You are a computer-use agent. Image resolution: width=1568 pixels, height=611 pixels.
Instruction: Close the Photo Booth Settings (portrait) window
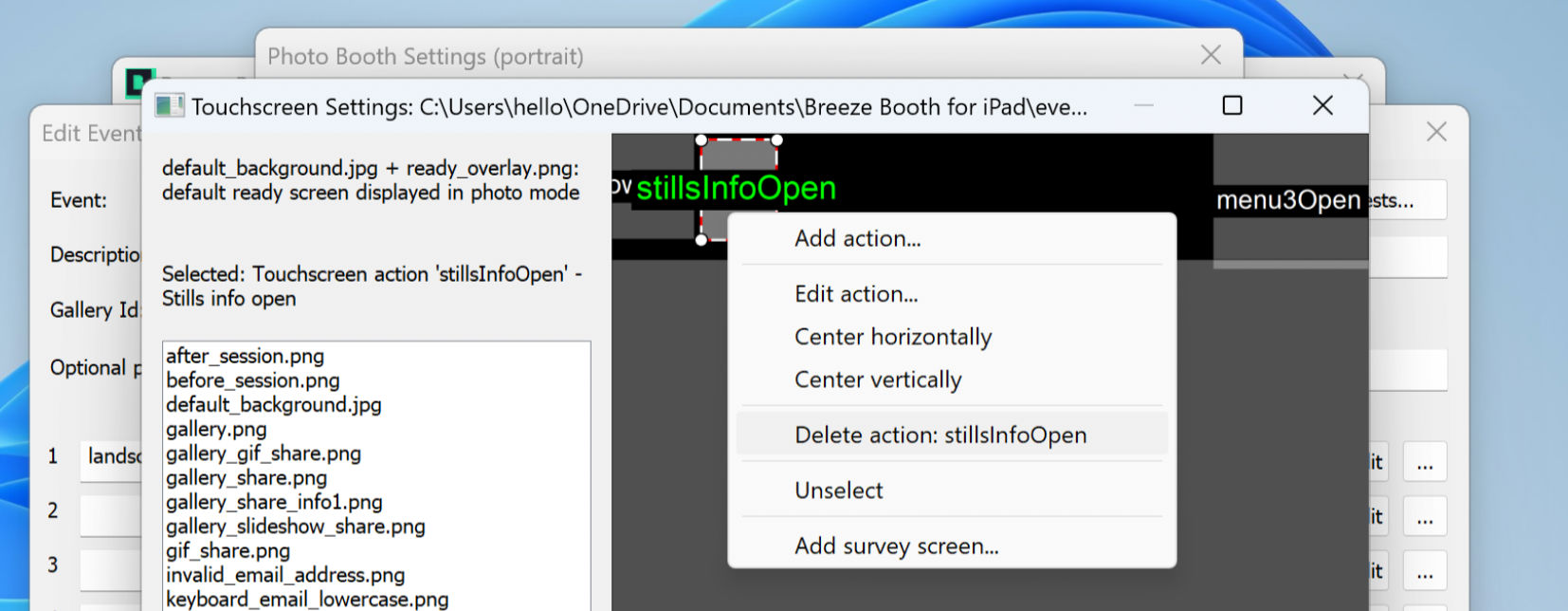point(1211,55)
